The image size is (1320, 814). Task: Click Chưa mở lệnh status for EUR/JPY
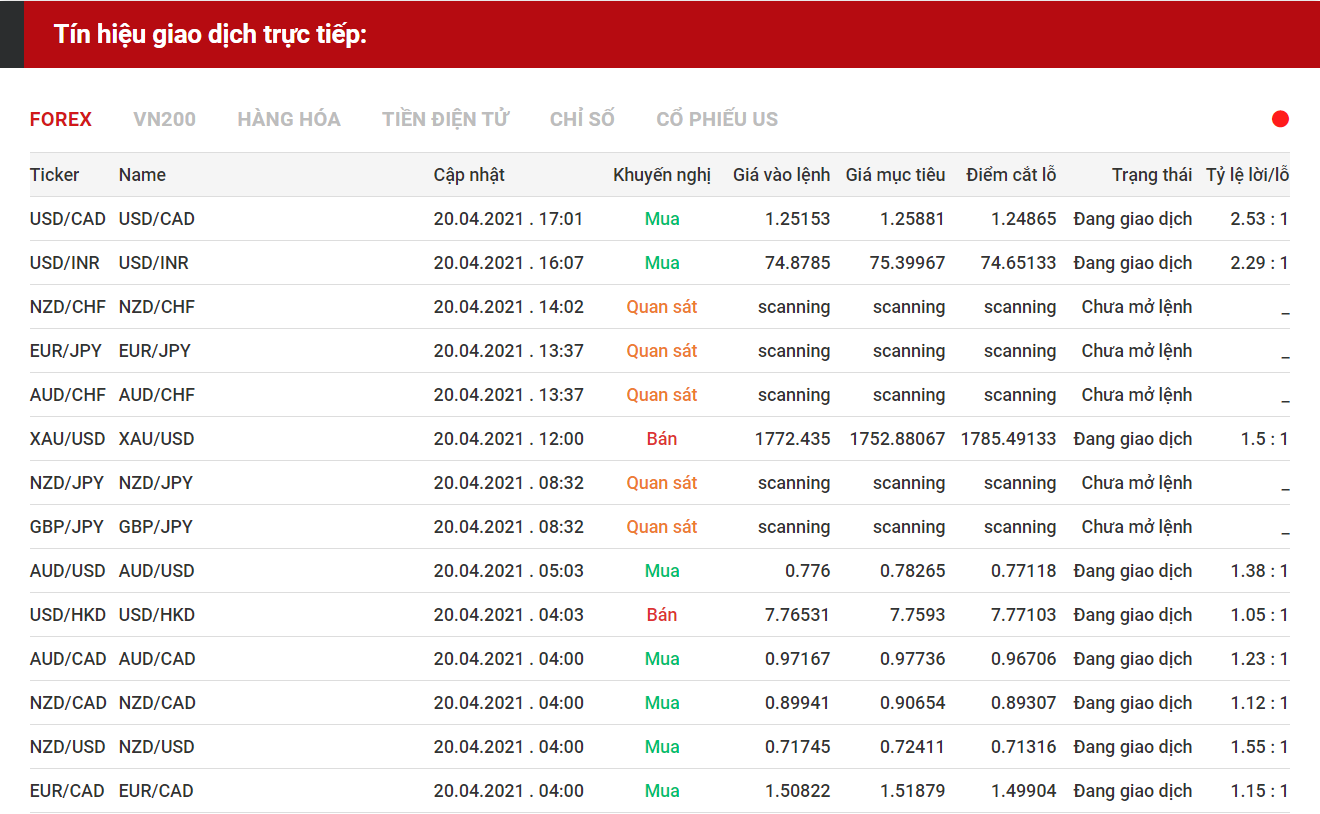(x=1137, y=351)
